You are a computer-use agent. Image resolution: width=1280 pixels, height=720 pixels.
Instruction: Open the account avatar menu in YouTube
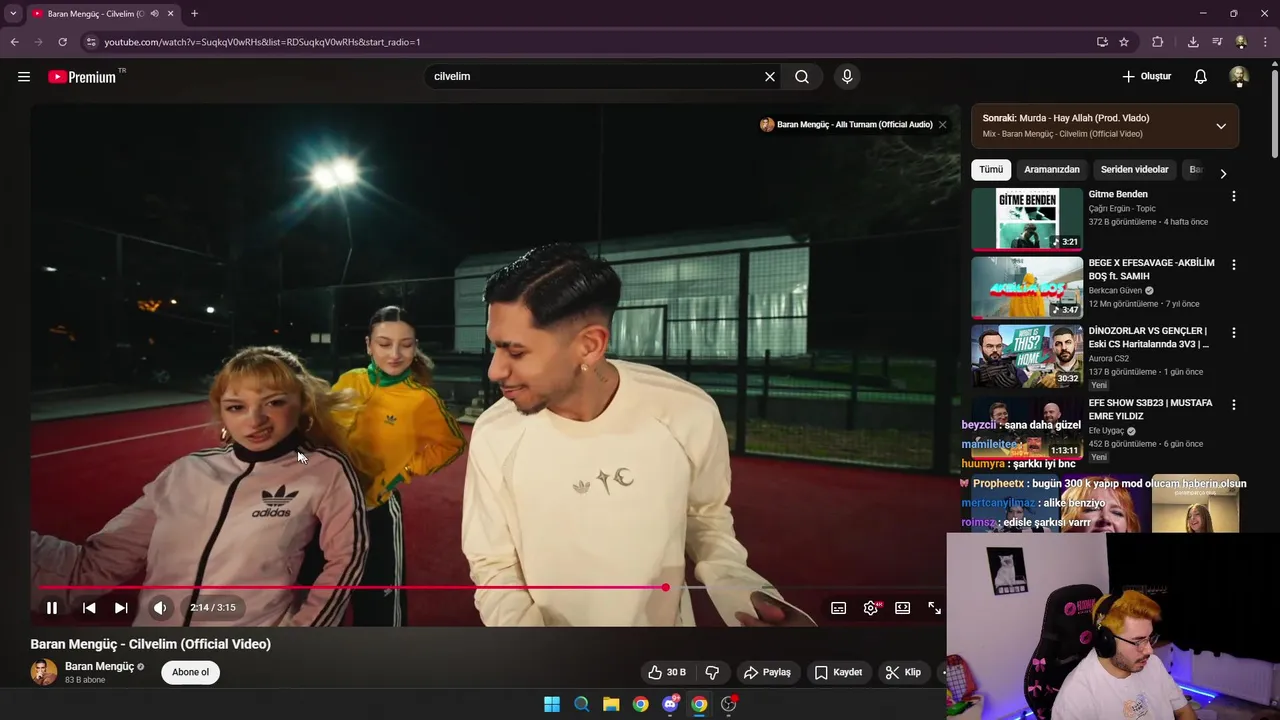[1239, 76]
